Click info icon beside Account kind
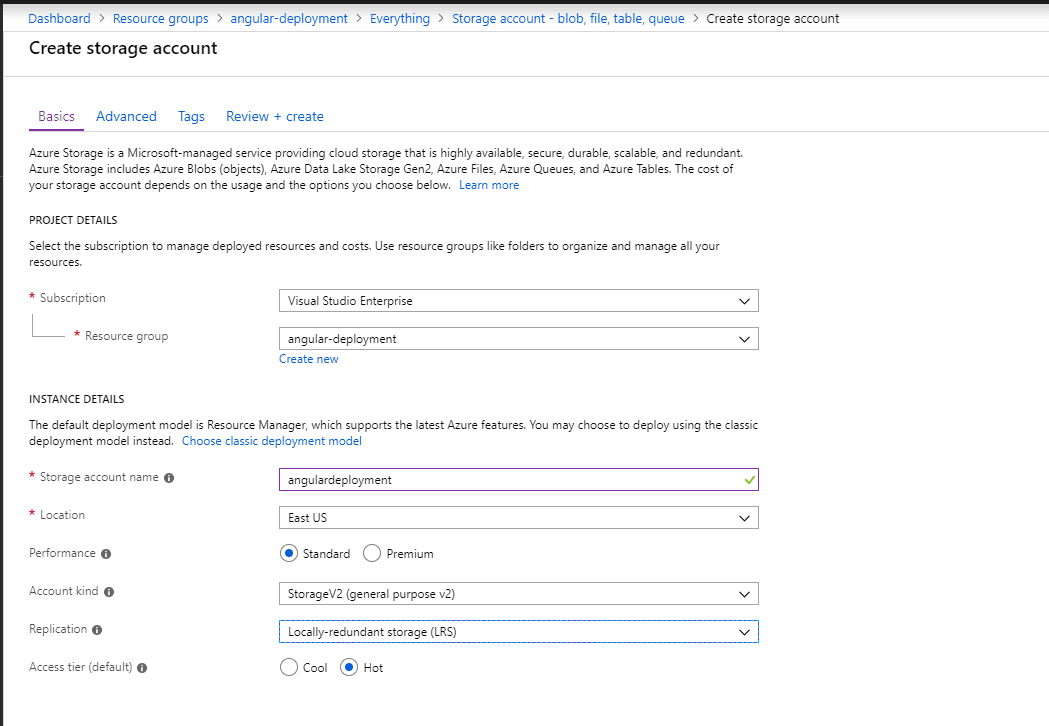Viewport: 1049px width, 726px height. [109, 592]
